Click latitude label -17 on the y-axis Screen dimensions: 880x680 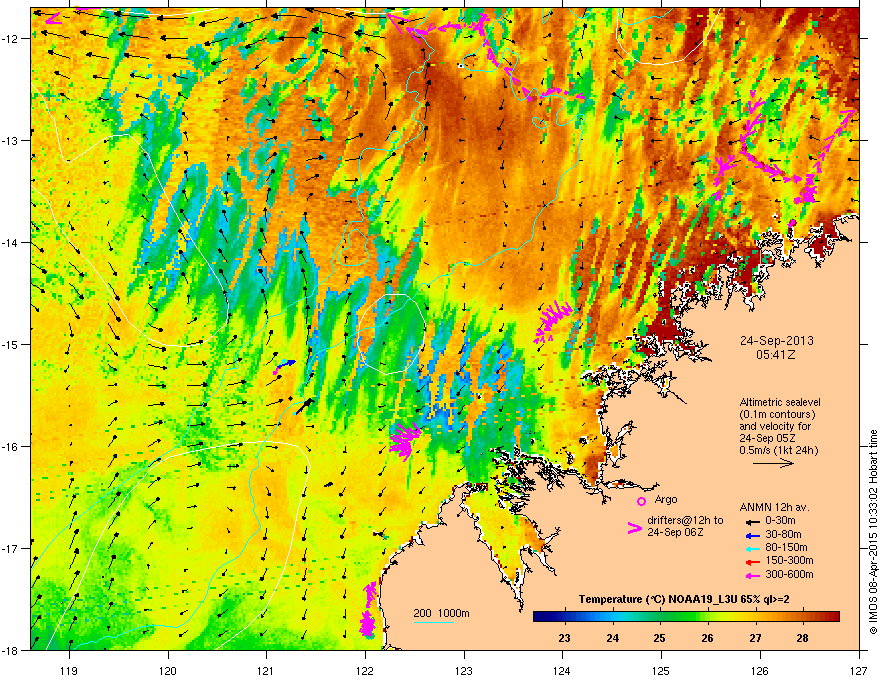pyautogui.click(x=11, y=548)
